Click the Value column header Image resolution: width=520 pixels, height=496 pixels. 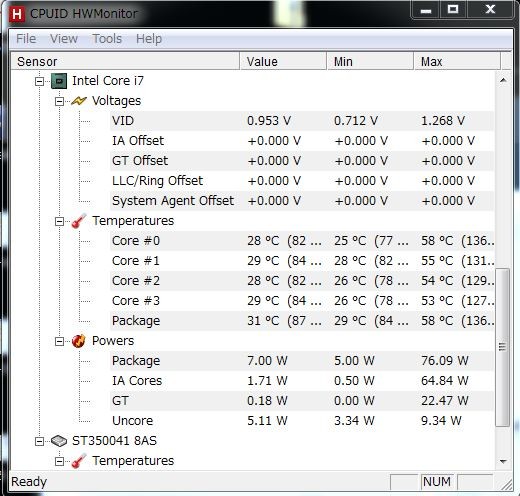coord(283,61)
